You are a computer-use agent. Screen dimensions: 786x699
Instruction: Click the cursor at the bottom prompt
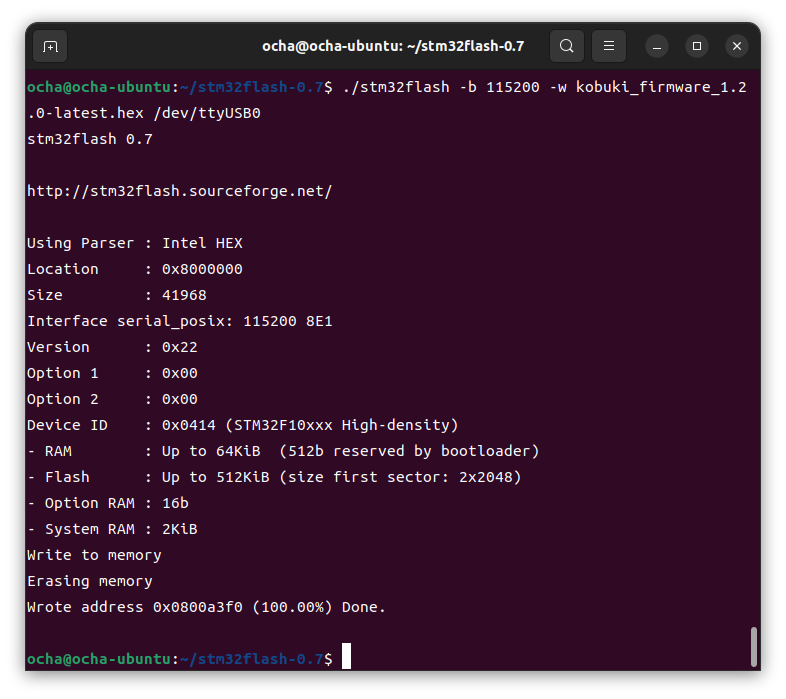346,658
